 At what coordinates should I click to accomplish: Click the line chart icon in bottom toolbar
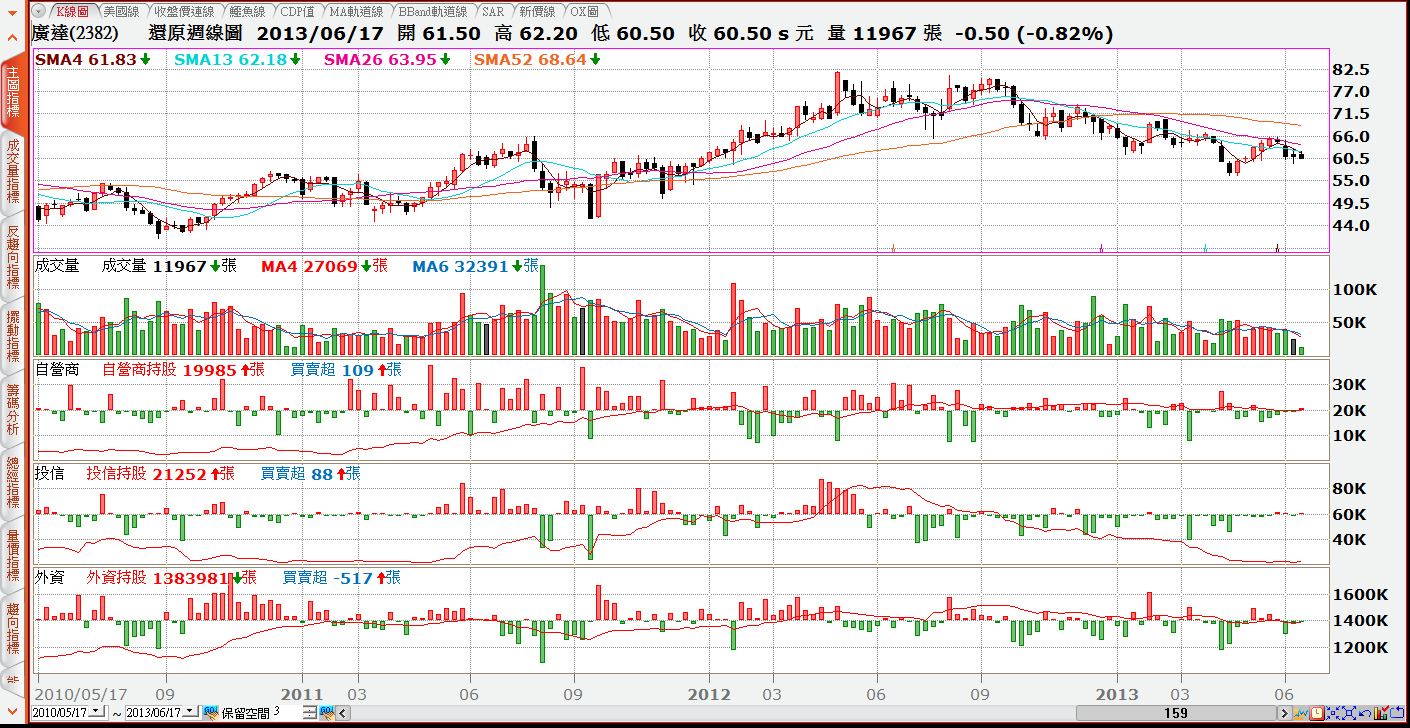point(1301,712)
